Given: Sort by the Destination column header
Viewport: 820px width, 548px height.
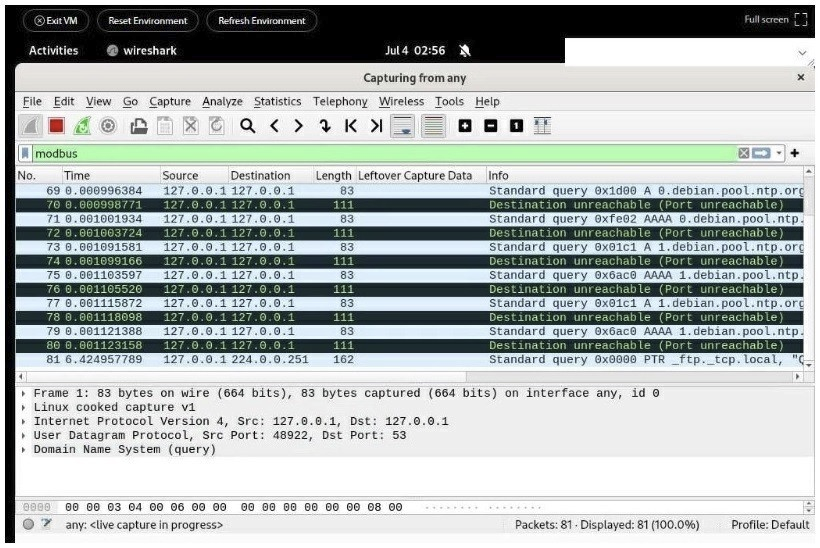Looking at the screenshot, I should tap(270, 176).
